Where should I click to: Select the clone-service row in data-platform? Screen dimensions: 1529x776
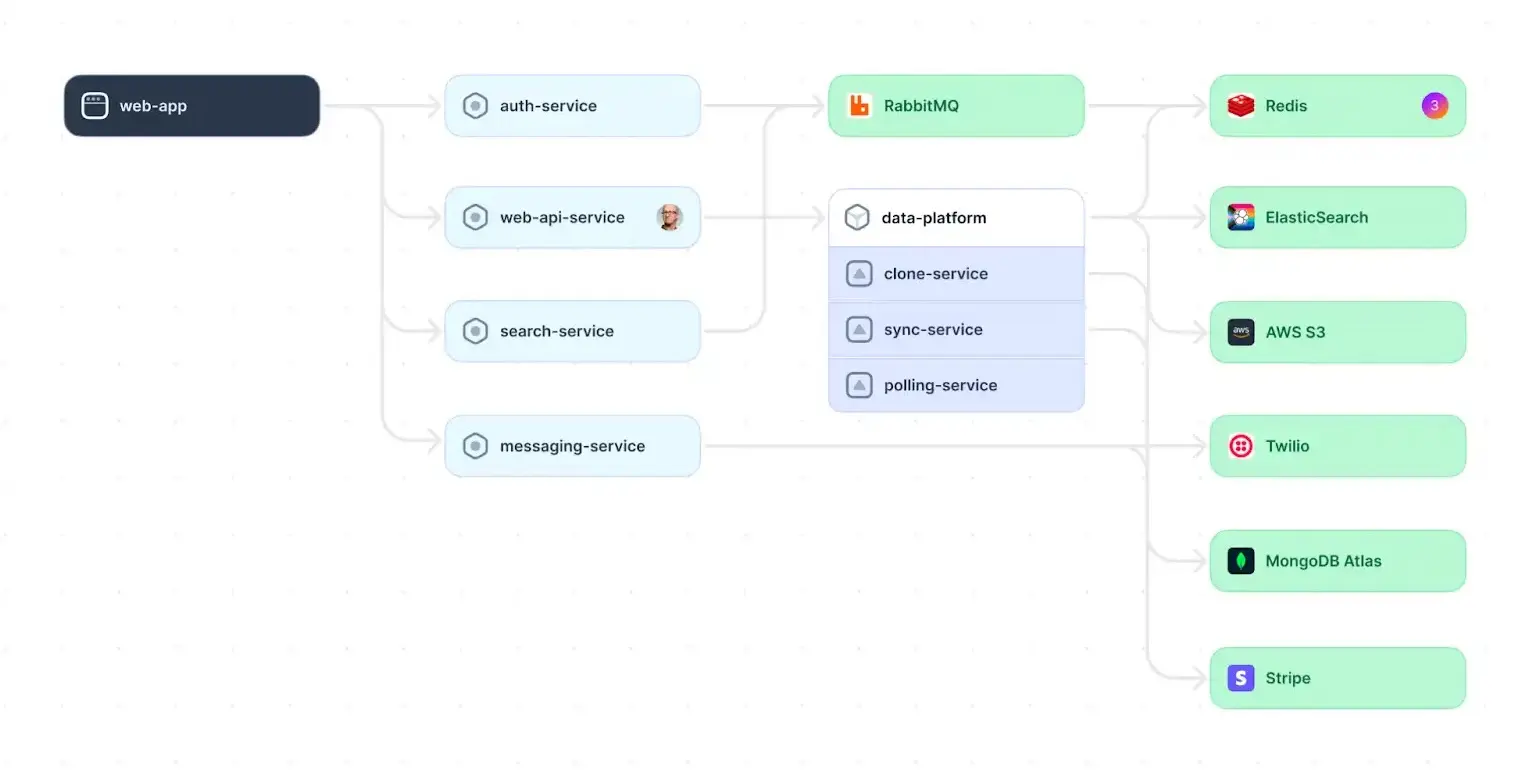point(956,274)
